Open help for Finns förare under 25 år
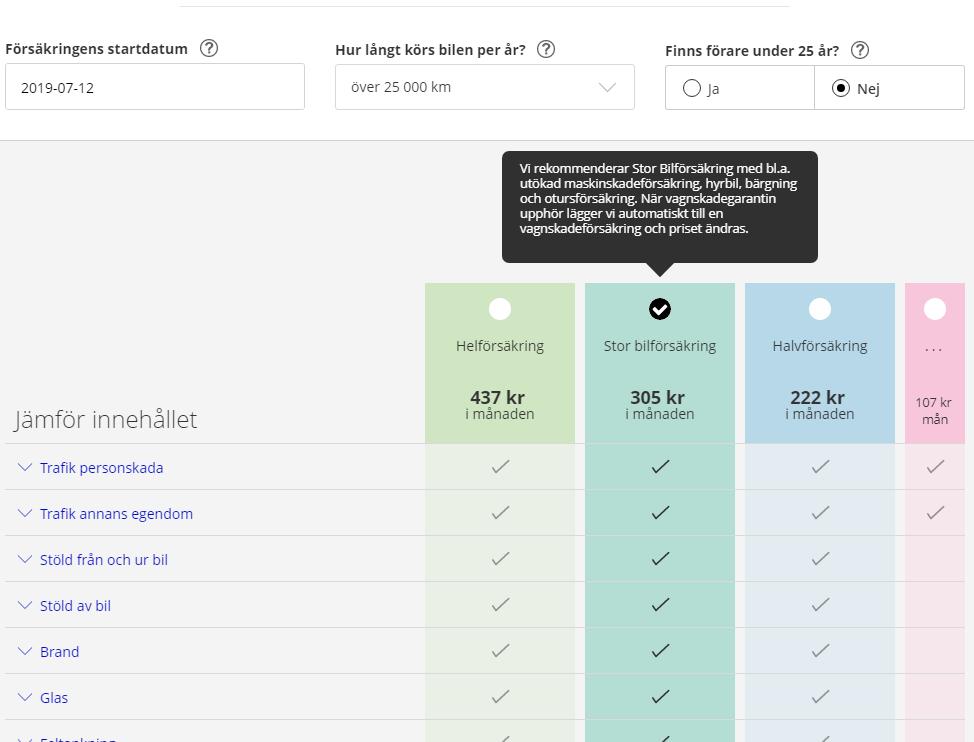The height and width of the screenshot is (742, 974). [x=860, y=50]
